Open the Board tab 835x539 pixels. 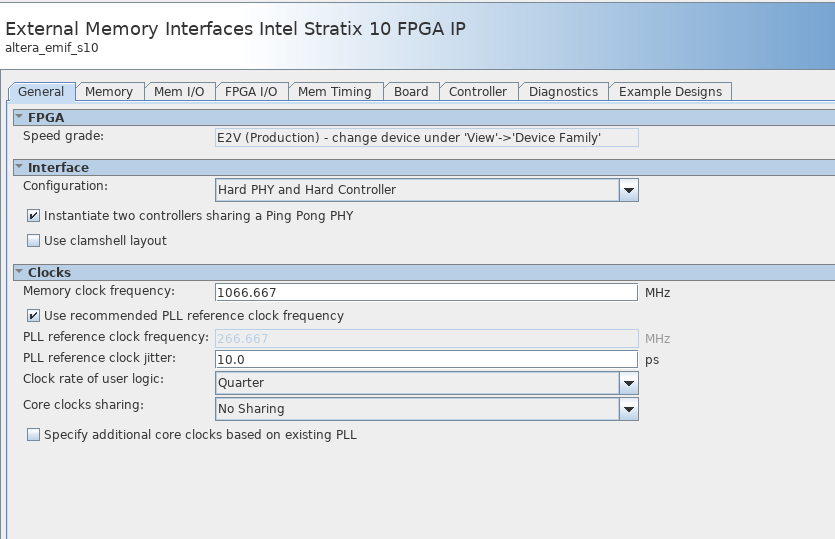pyautogui.click(x=411, y=92)
